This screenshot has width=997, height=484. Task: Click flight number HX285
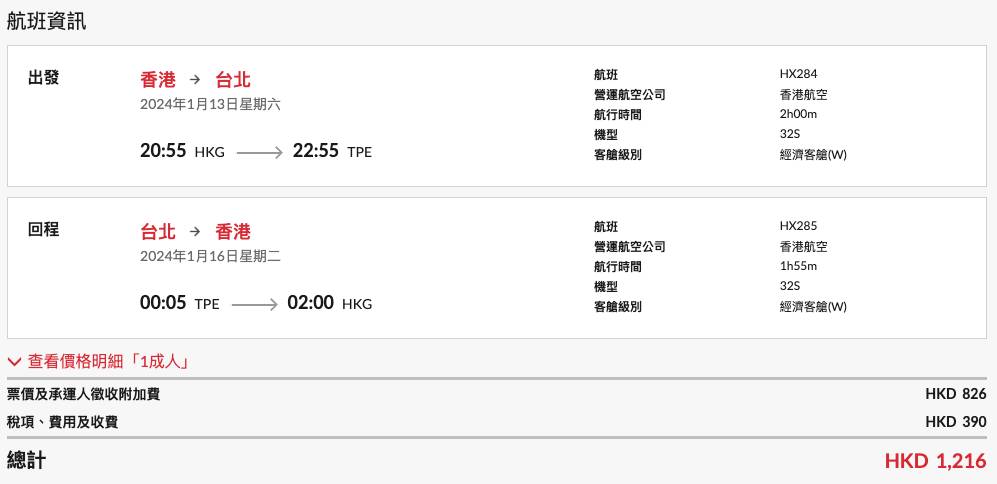tap(798, 226)
